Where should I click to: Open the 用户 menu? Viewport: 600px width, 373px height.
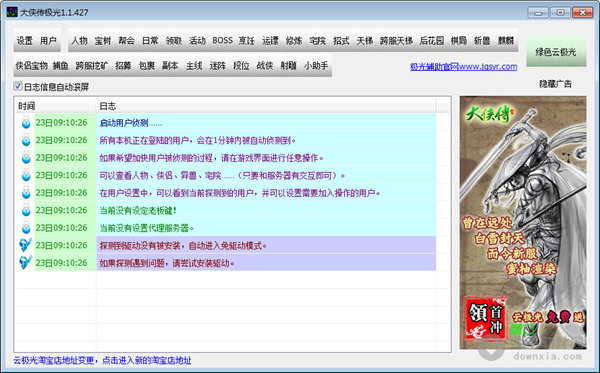(48, 41)
